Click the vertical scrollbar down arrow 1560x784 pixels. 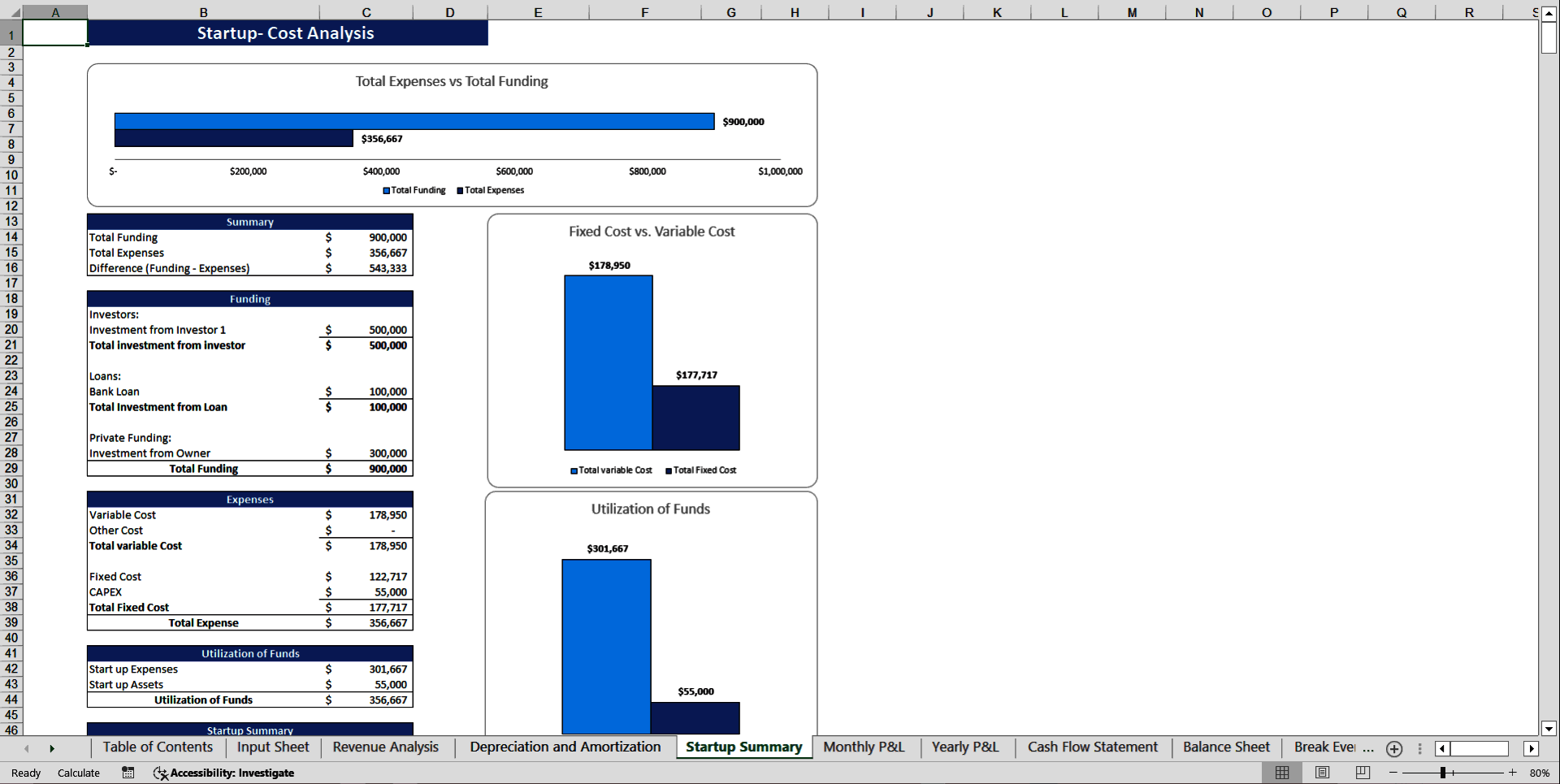pos(1549,729)
